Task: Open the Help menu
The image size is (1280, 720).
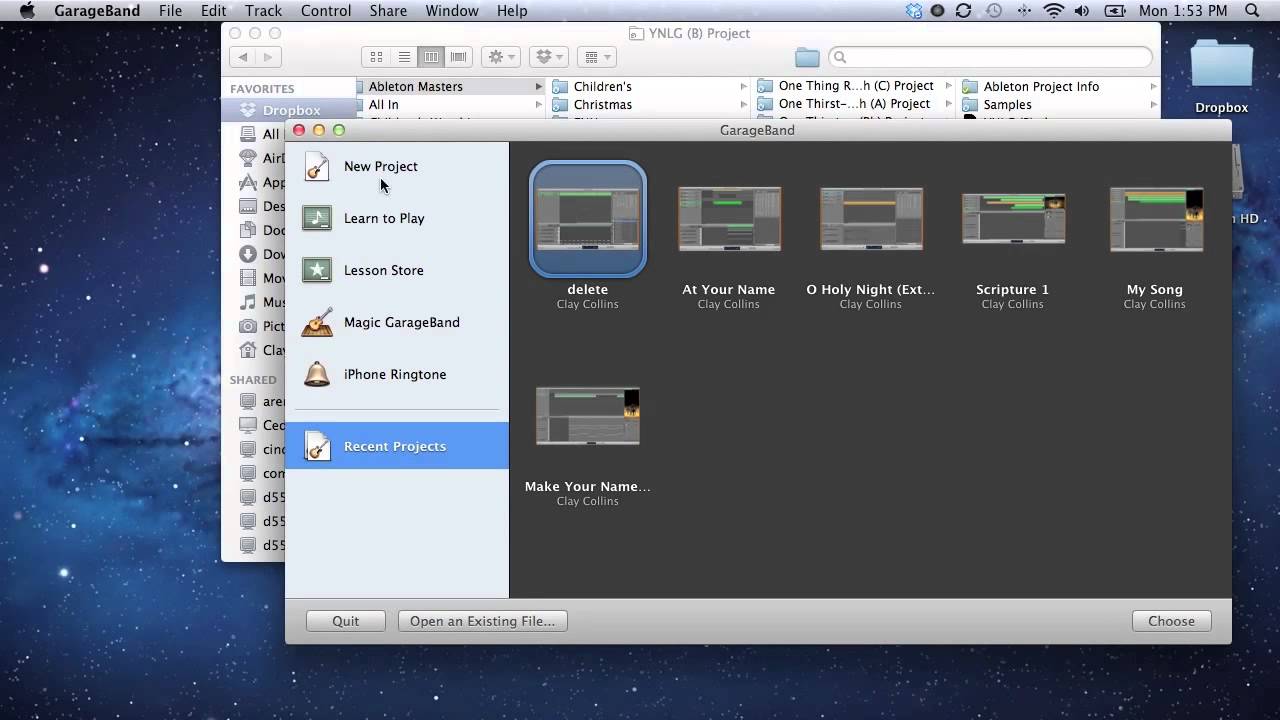Action: [512, 11]
